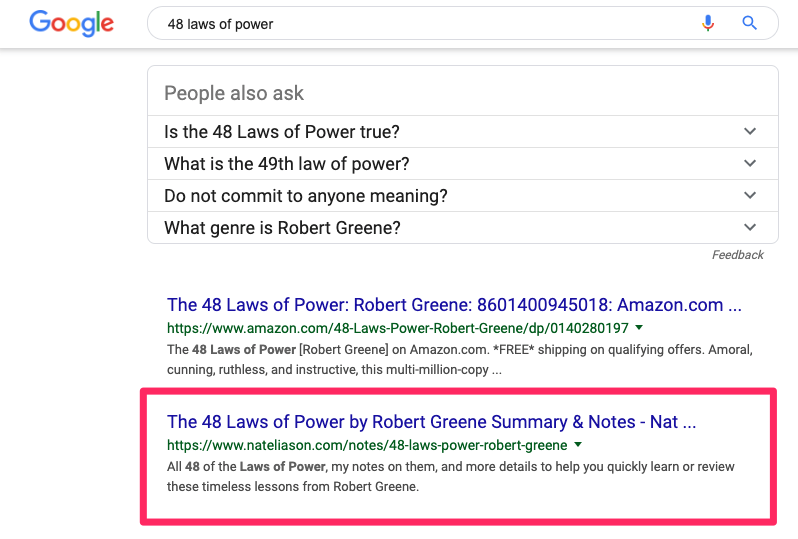Viewport: 798px width, 539px height.
Task: Click the green amazon.com URL text
Action: click(x=397, y=328)
